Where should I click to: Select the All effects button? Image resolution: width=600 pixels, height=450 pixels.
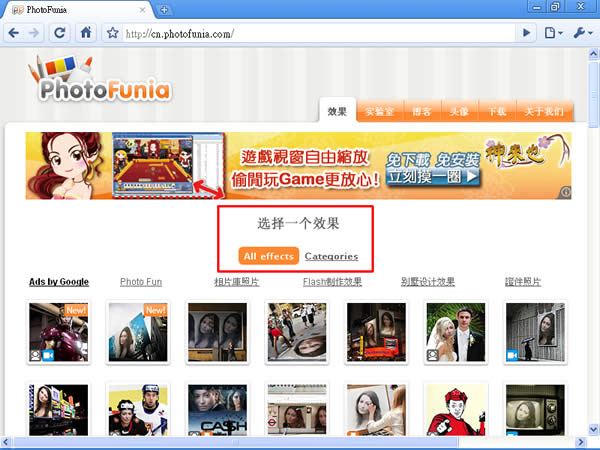coord(269,256)
